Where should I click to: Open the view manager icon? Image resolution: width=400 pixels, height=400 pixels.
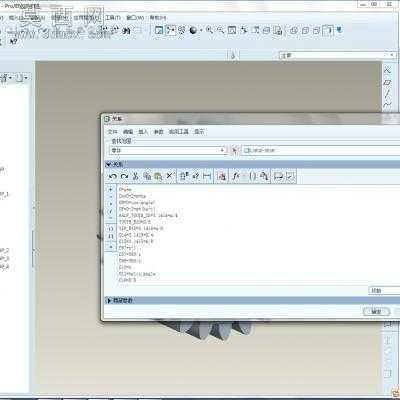coord(278,30)
